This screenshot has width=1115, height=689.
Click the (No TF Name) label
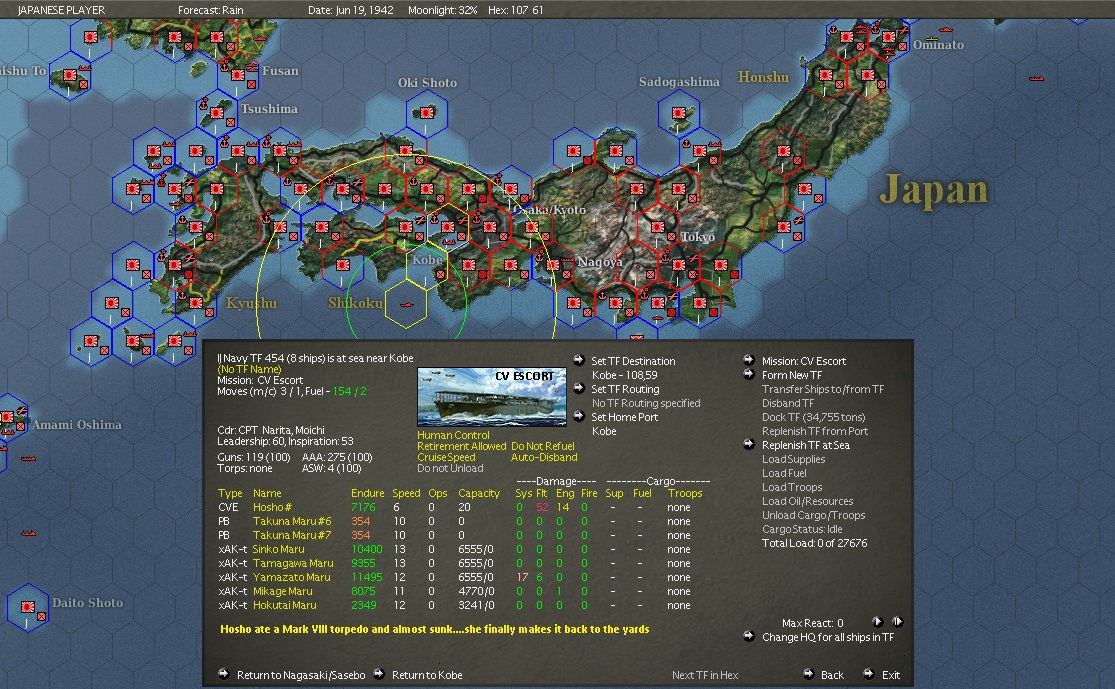pos(250,370)
